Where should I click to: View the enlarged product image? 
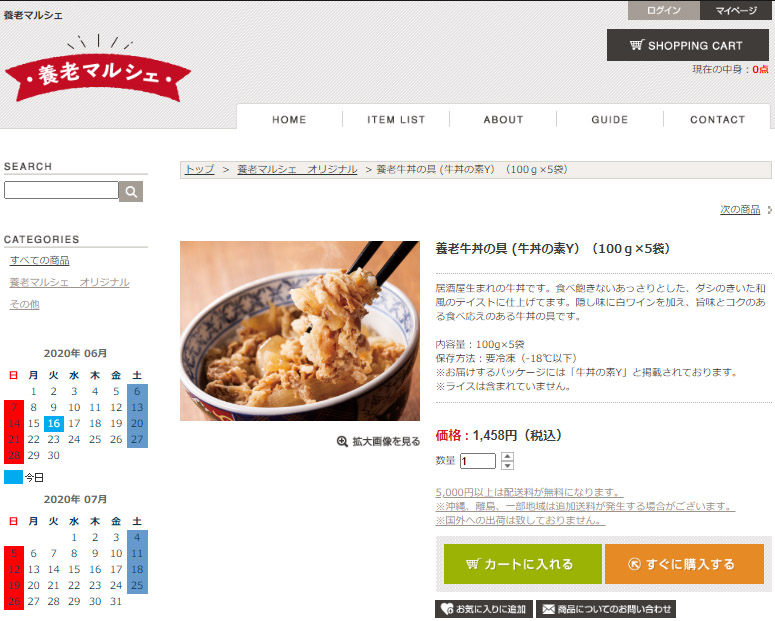378,441
